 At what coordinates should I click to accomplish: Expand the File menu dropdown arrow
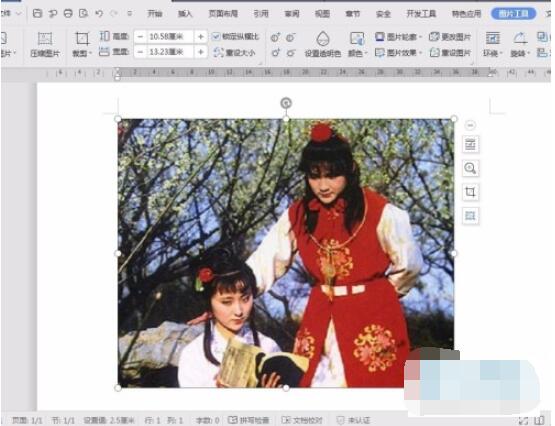point(19,14)
